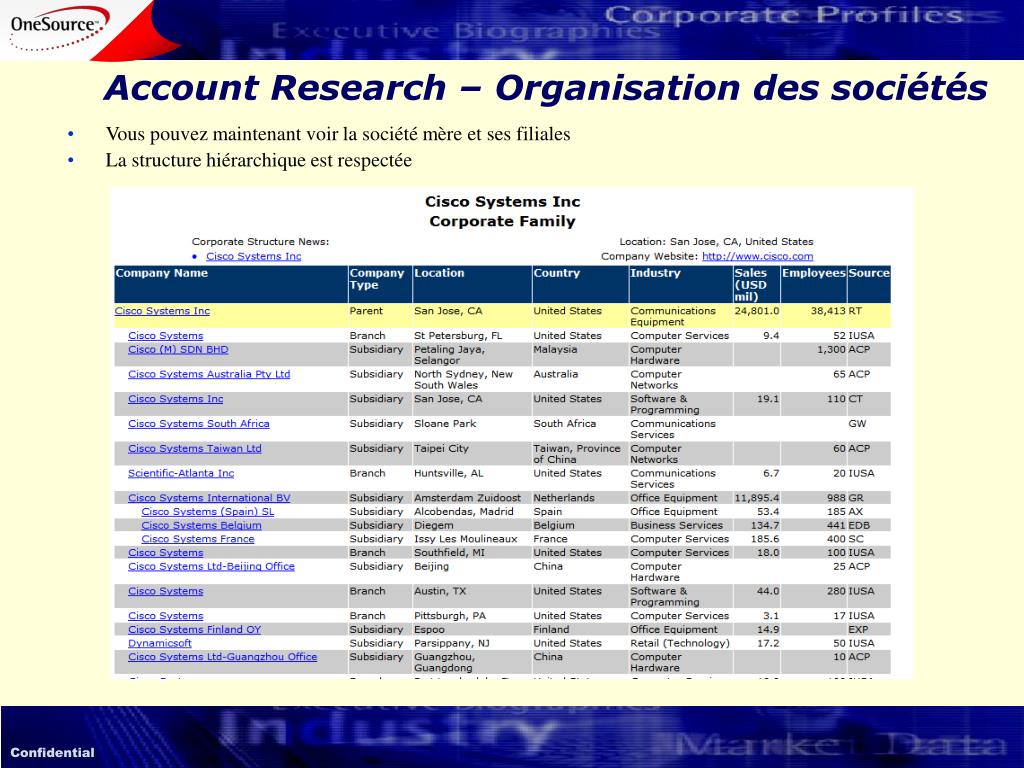Click the OneSource logo
This screenshot has height=768, width=1024.
[x=57, y=28]
